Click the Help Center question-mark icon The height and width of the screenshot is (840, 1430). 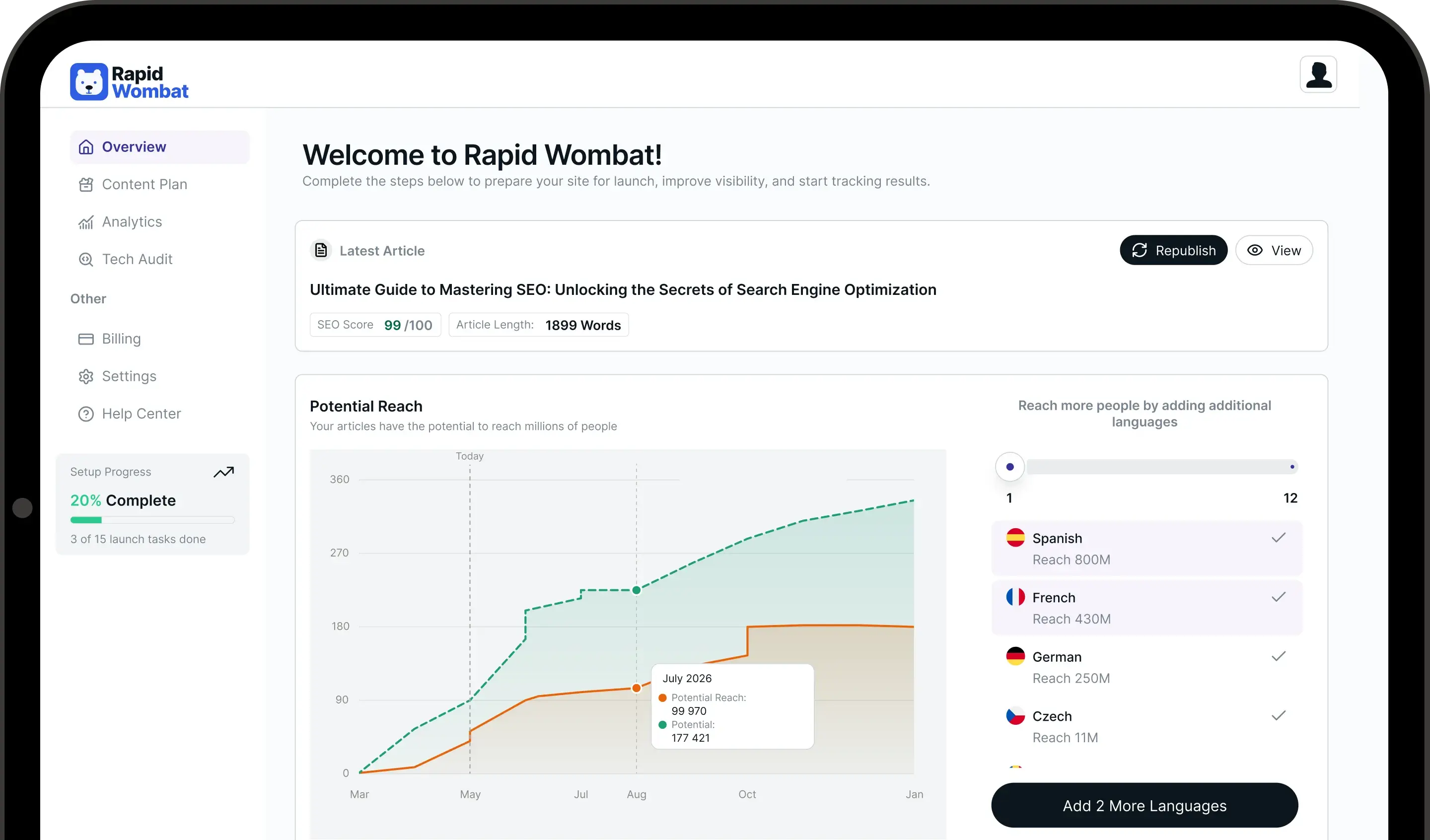pos(86,413)
